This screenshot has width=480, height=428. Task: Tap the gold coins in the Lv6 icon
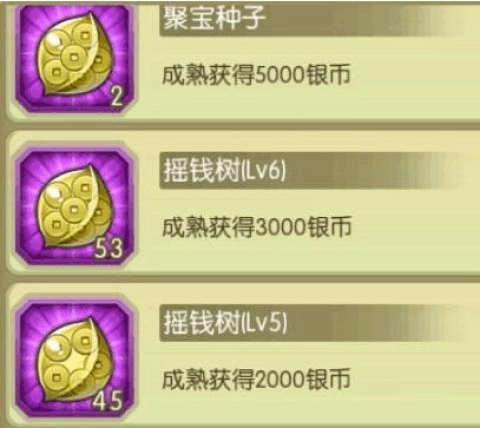pyautogui.click(x=72, y=207)
